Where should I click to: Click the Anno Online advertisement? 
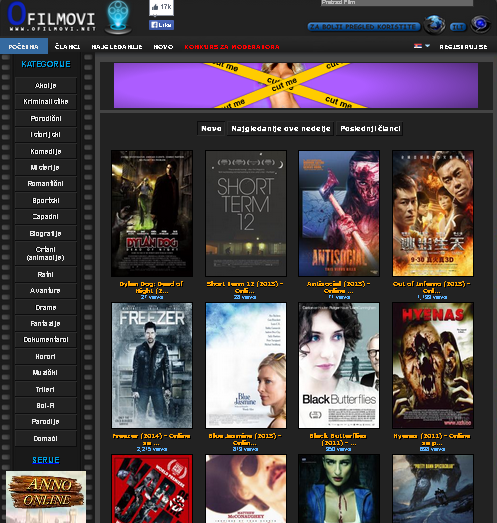click(46, 497)
